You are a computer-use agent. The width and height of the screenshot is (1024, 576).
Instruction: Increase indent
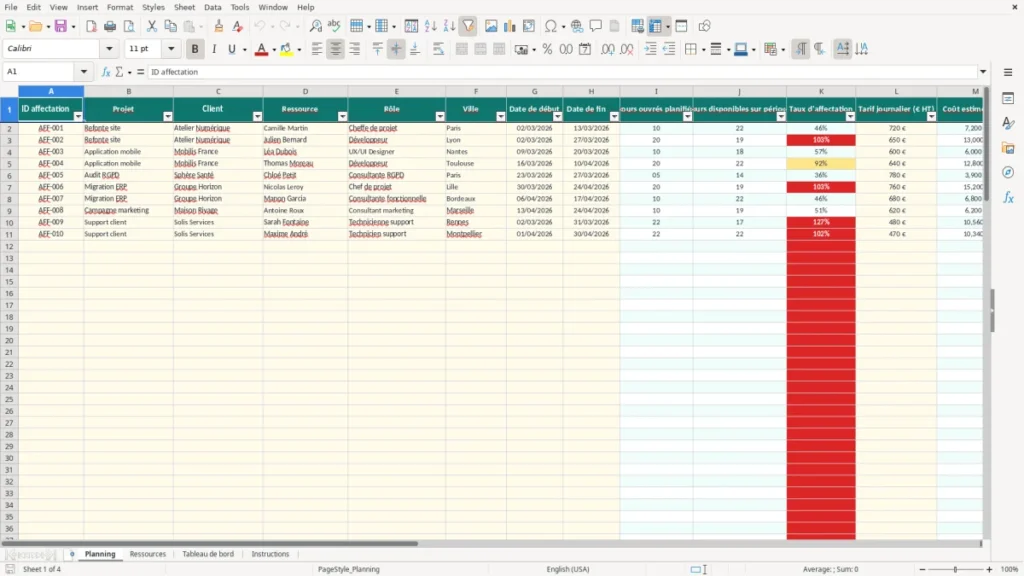pyautogui.click(x=650, y=49)
